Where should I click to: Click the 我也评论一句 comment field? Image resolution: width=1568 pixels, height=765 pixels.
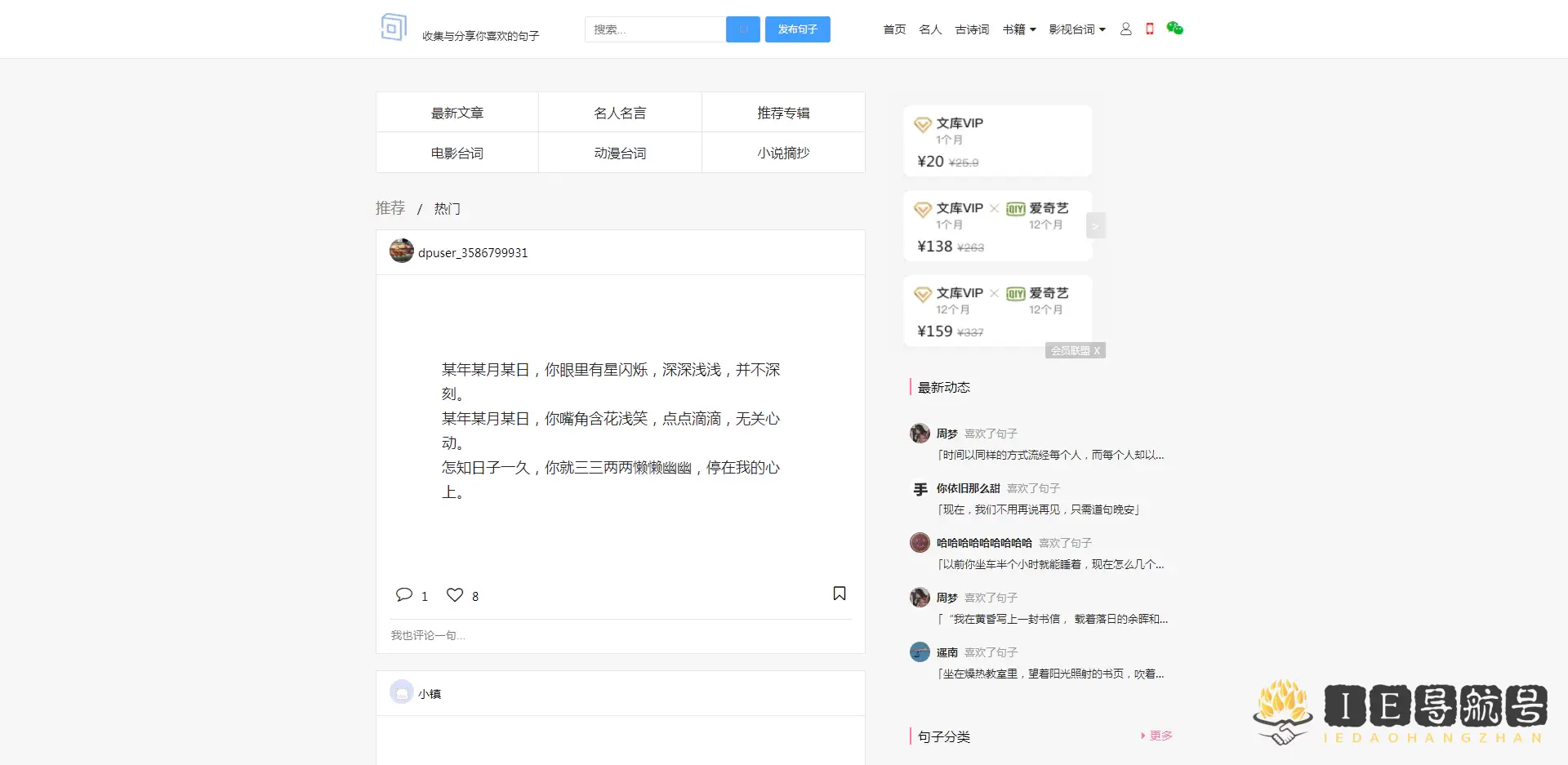point(572,635)
